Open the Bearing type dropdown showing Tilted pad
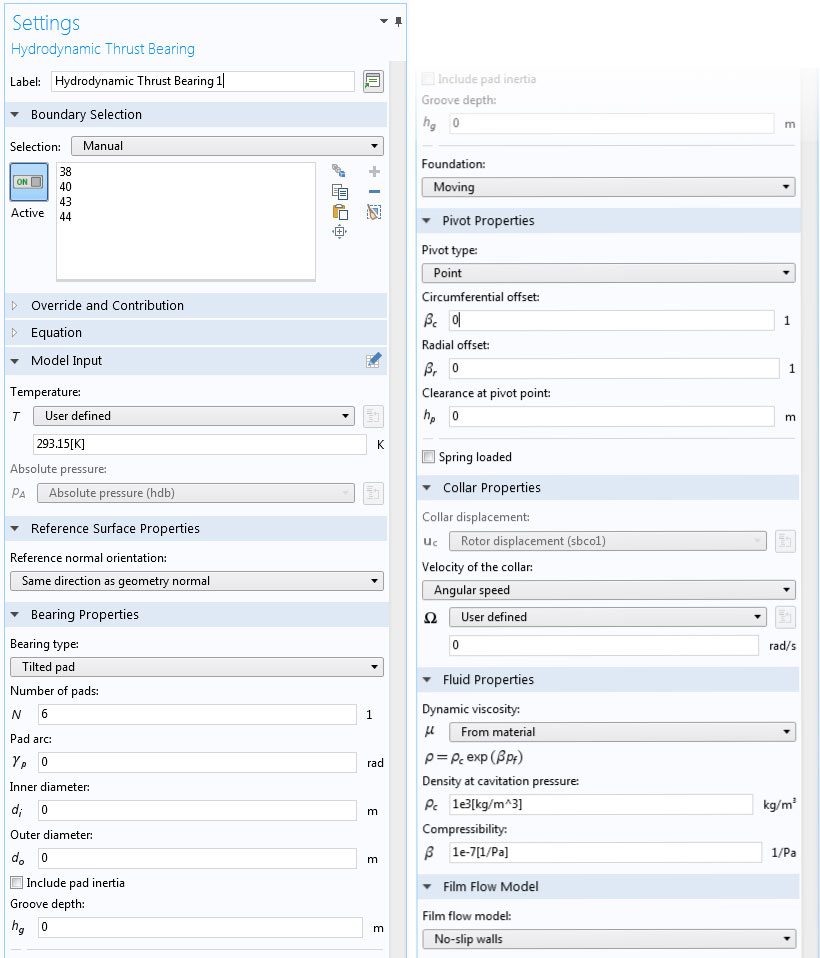Screen dimensions: 820x958 196,667
